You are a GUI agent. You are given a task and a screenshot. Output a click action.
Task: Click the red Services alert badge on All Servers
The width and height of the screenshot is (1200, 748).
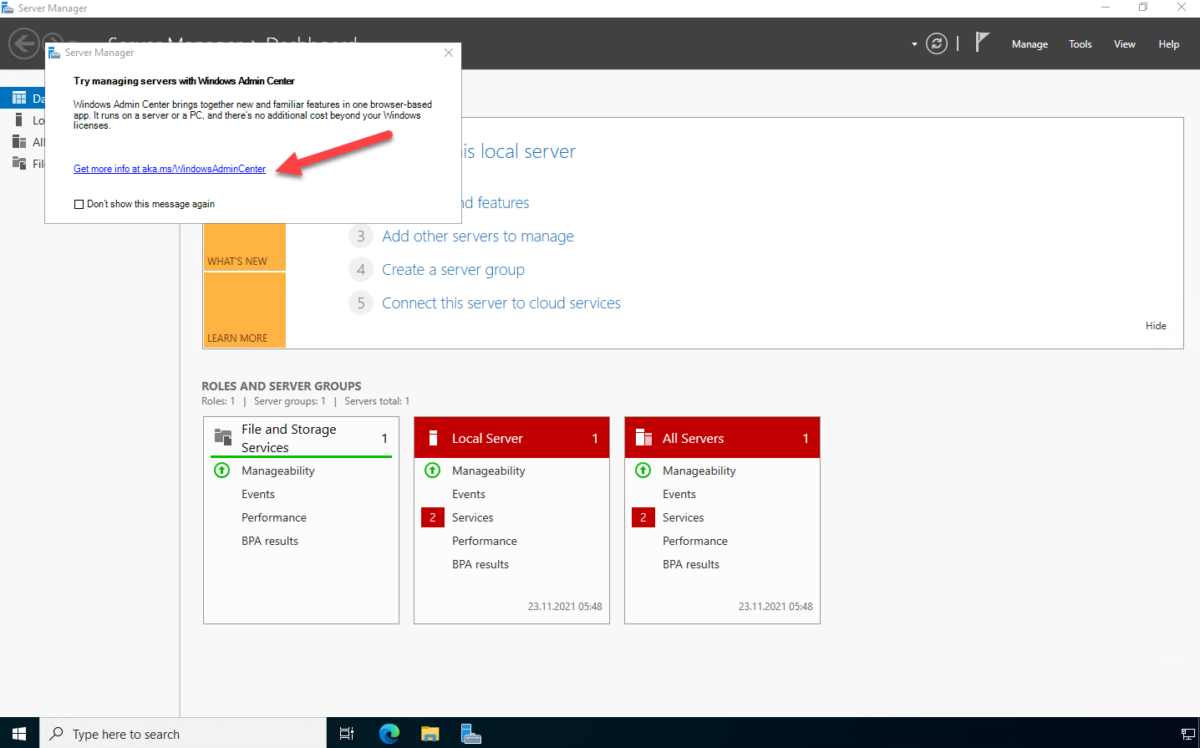click(642, 517)
